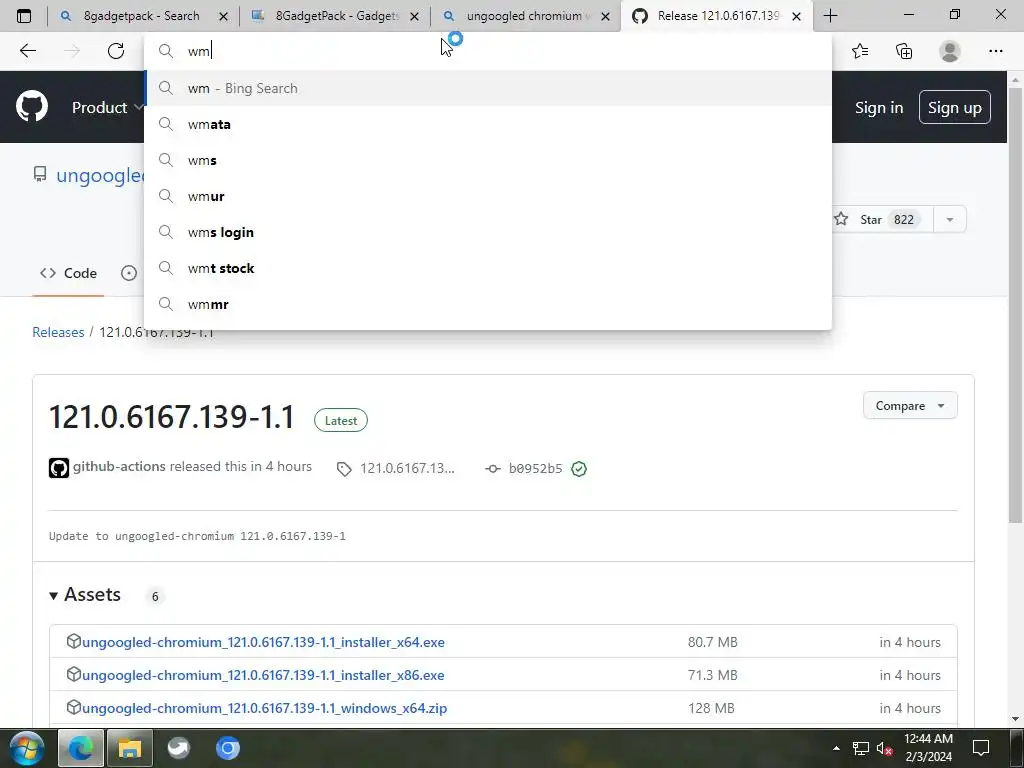Image resolution: width=1024 pixels, height=768 pixels.
Task: Open the repository Code tab
Action: pos(68,274)
